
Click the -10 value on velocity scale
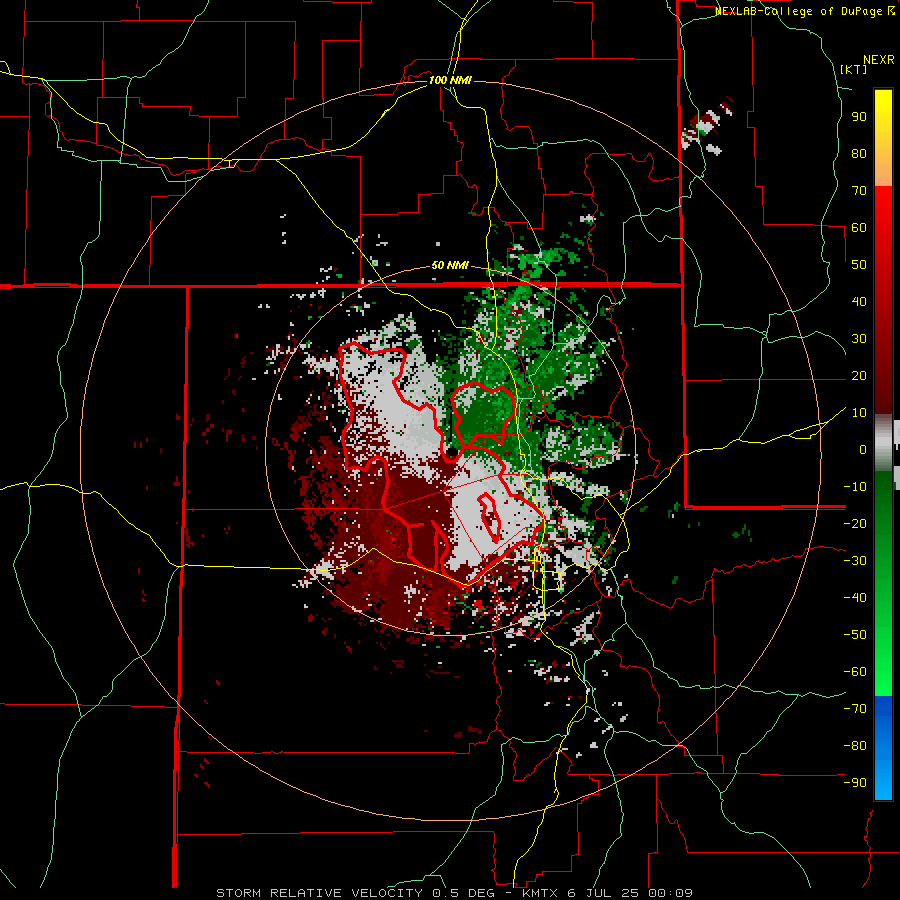point(855,487)
